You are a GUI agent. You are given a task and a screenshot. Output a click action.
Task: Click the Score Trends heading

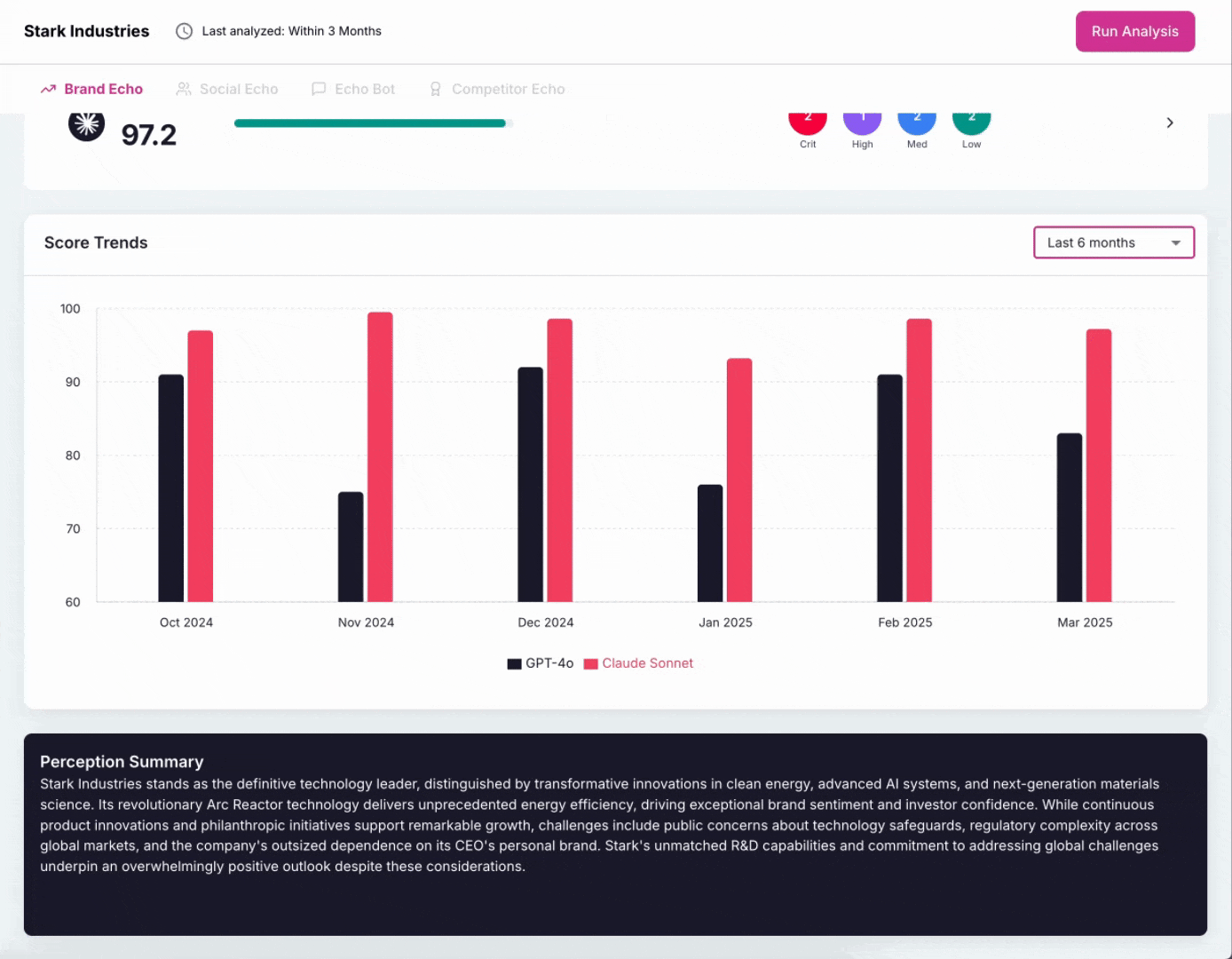pyautogui.click(x=96, y=242)
